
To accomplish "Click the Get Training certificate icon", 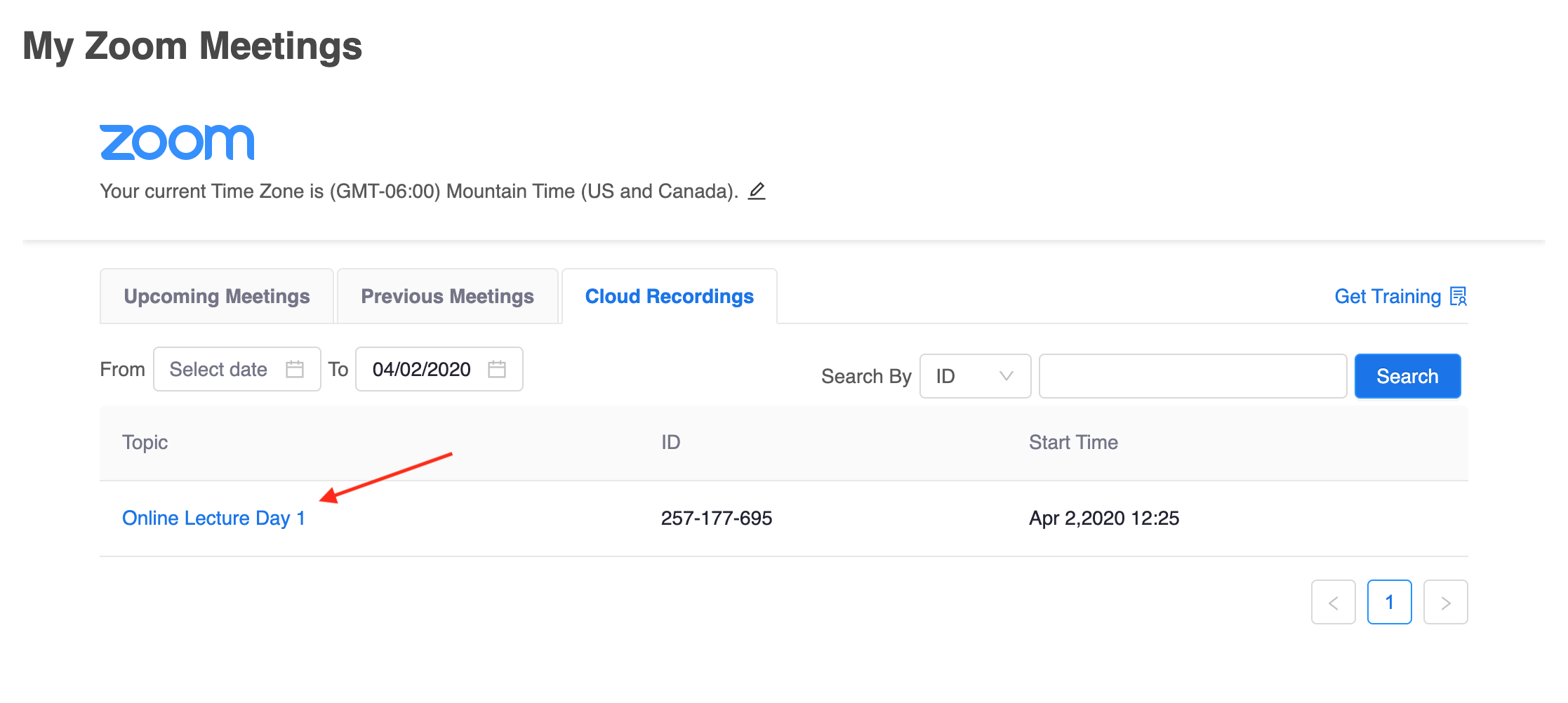I will click(1459, 296).
